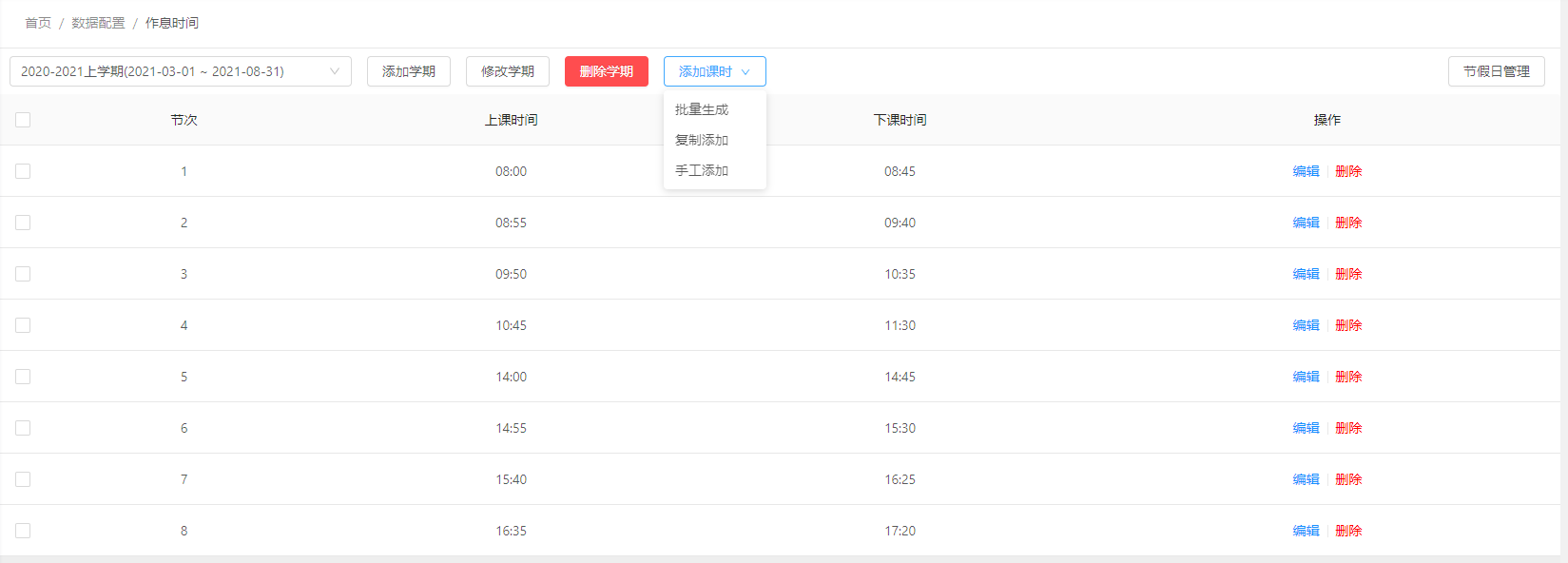Click start time 08:55

(511, 223)
